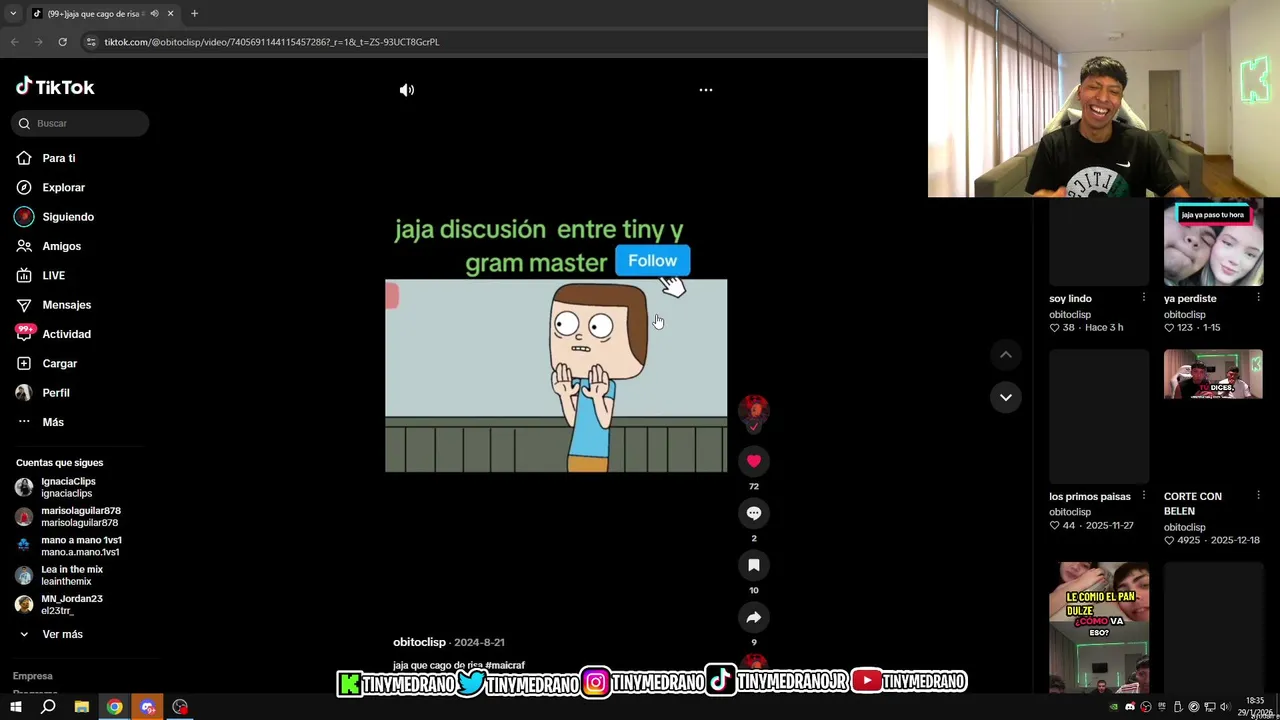The width and height of the screenshot is (1280, 720).
Task: Mute the tab via speaker icon
Action: 154,13
